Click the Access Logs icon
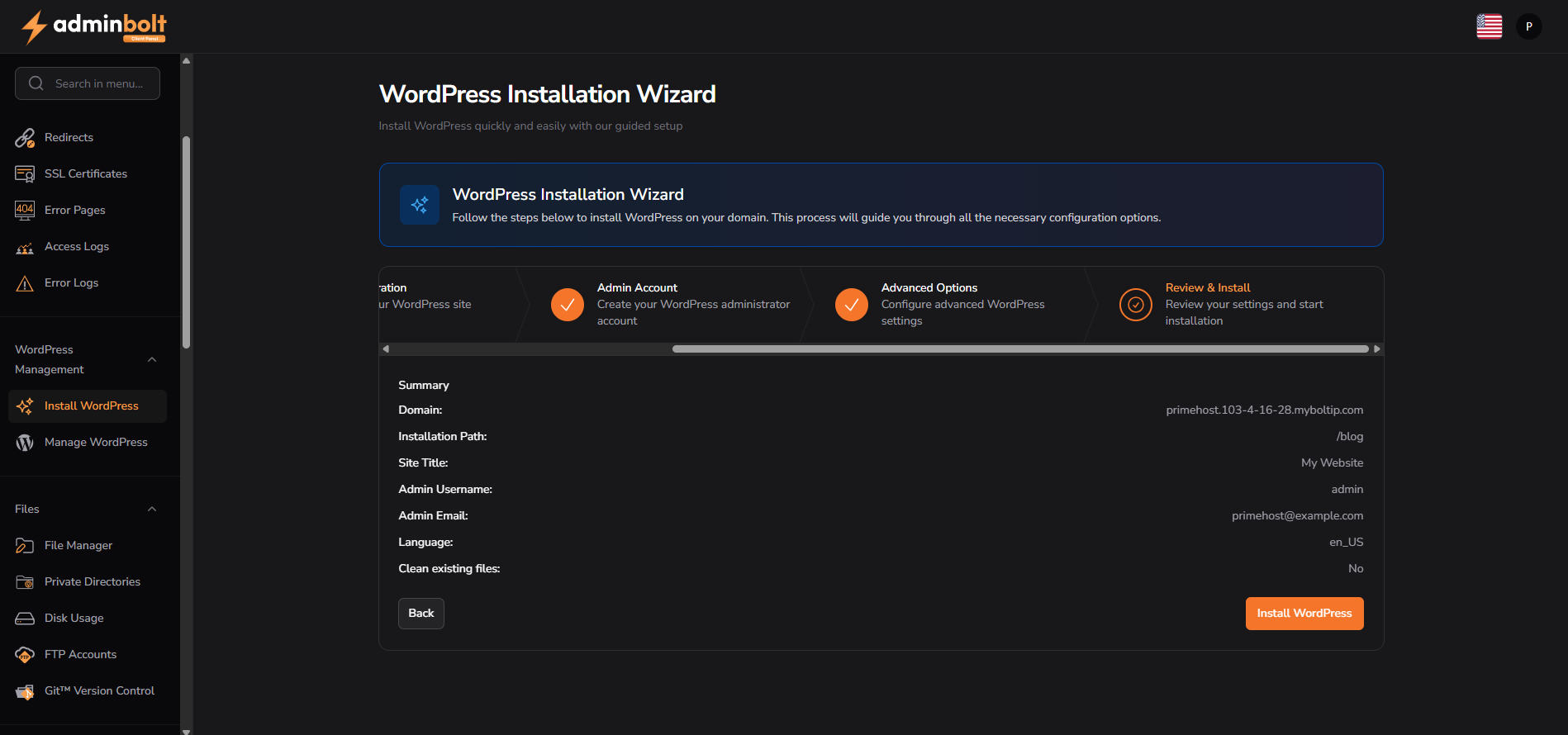 tap(25, 247)
